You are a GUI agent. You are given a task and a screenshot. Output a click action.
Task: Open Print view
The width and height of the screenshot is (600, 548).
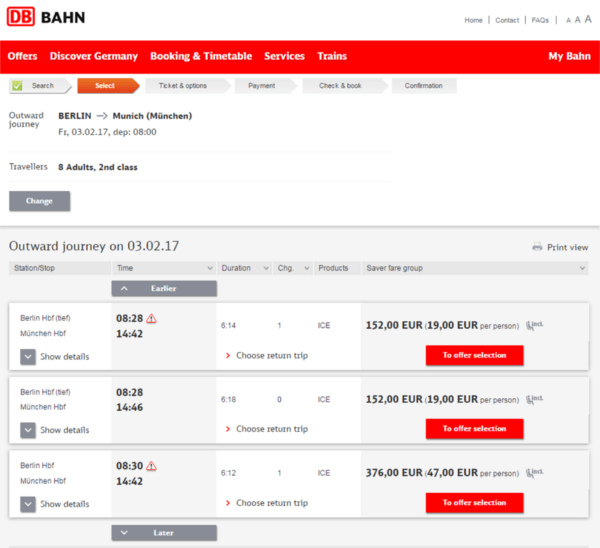[567, 247]
